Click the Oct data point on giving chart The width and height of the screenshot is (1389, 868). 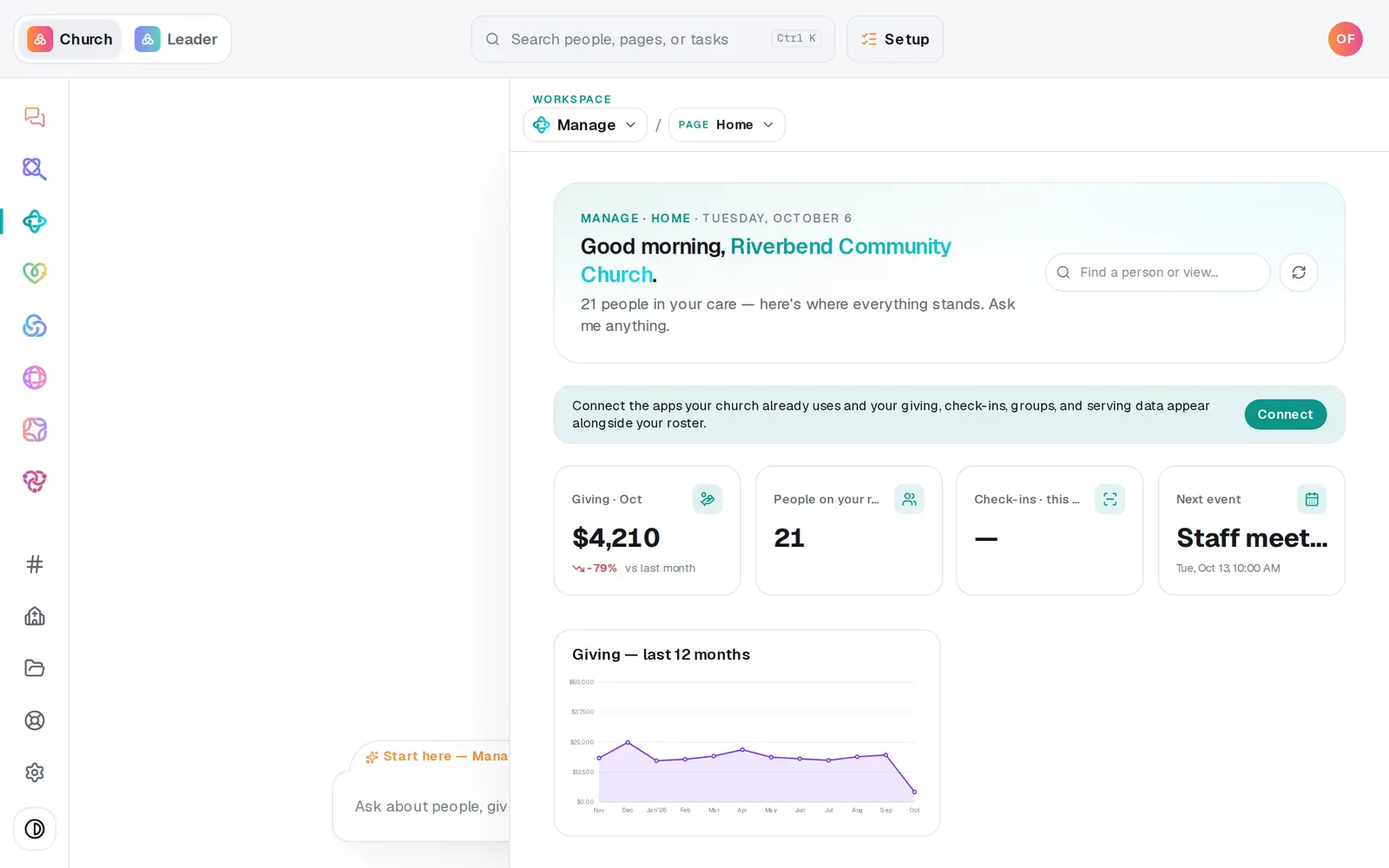click(914, 792)
